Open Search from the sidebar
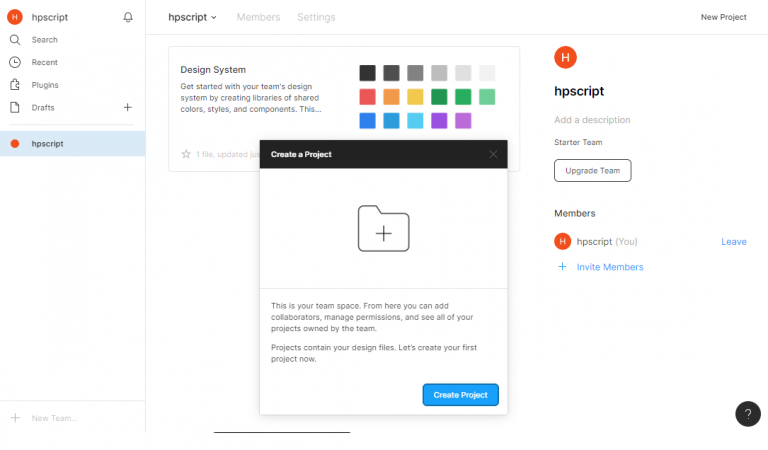This screenshot has width=768, height=450. 44,40
